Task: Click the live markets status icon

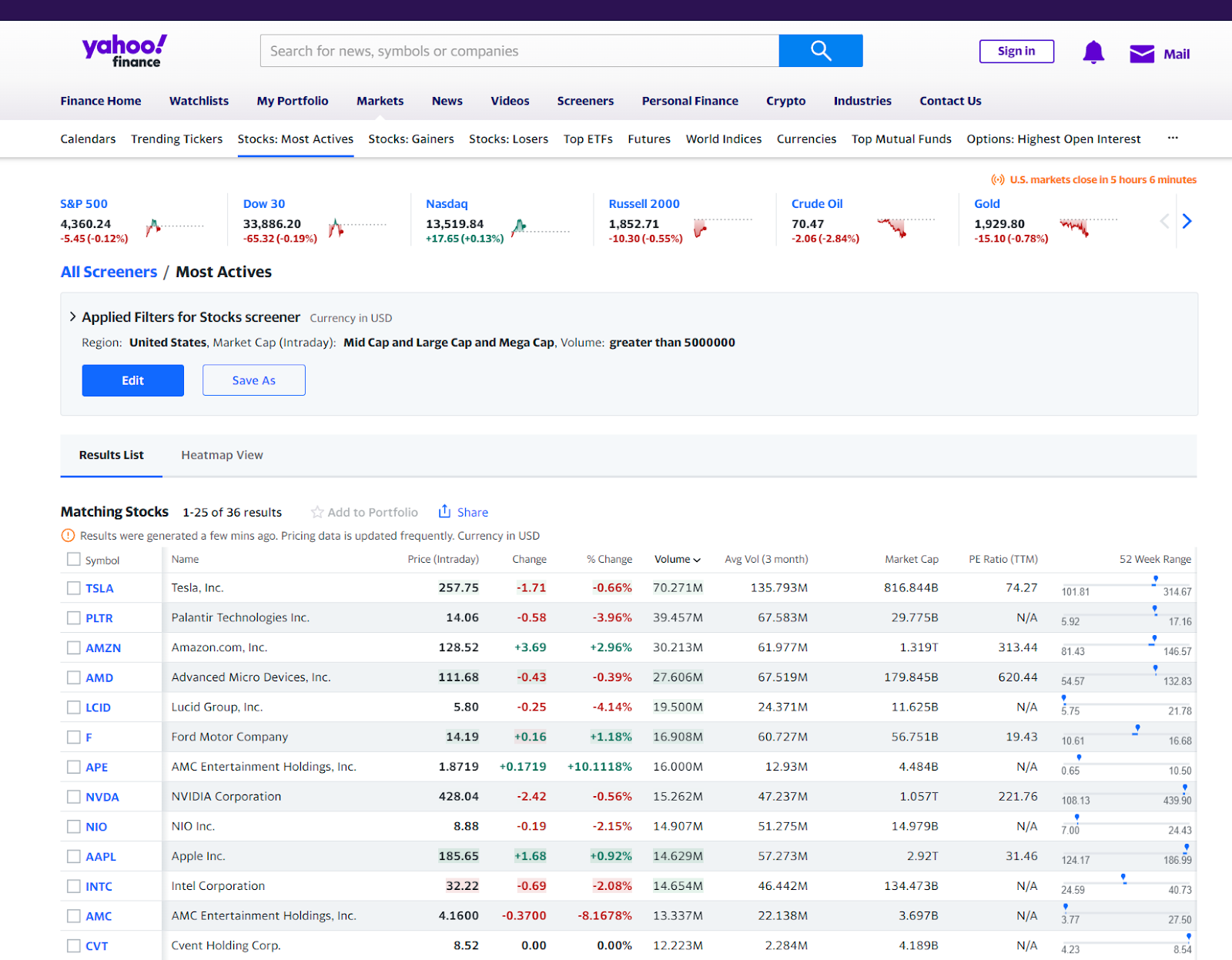Action: (x=998, y=179)
